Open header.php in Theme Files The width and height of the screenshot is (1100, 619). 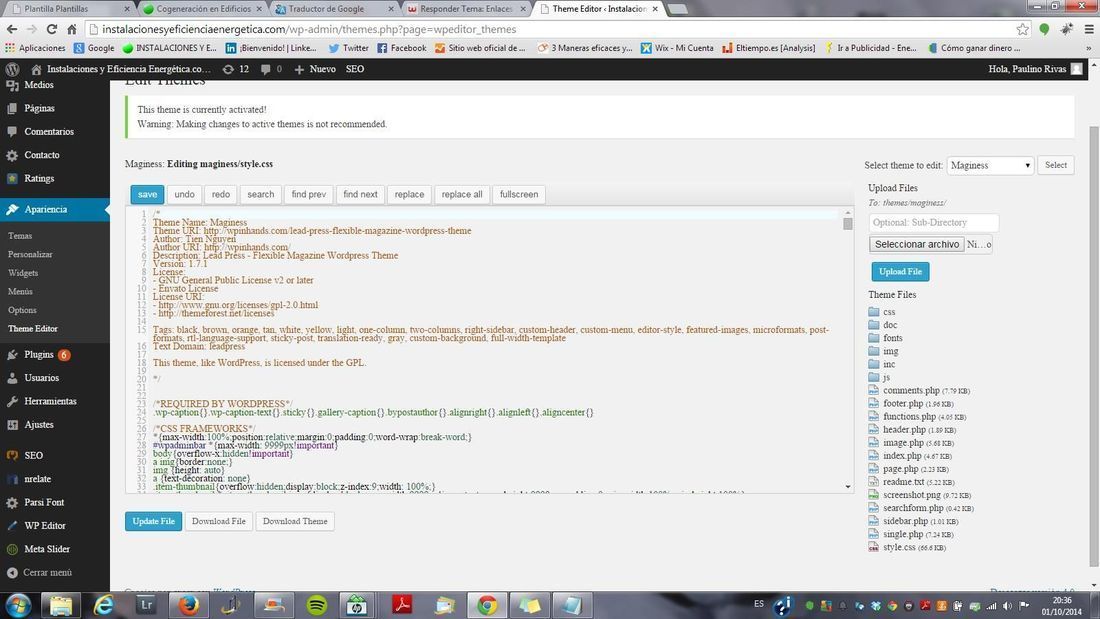(x=904, y=430)
